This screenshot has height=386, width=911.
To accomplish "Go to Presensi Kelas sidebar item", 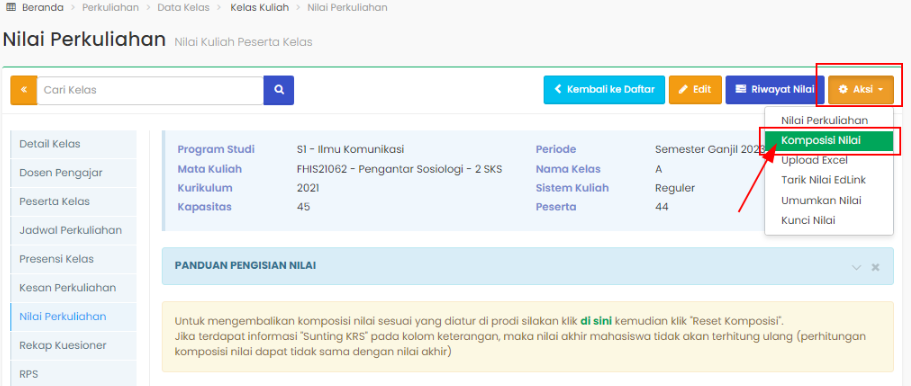I will 73,259.
